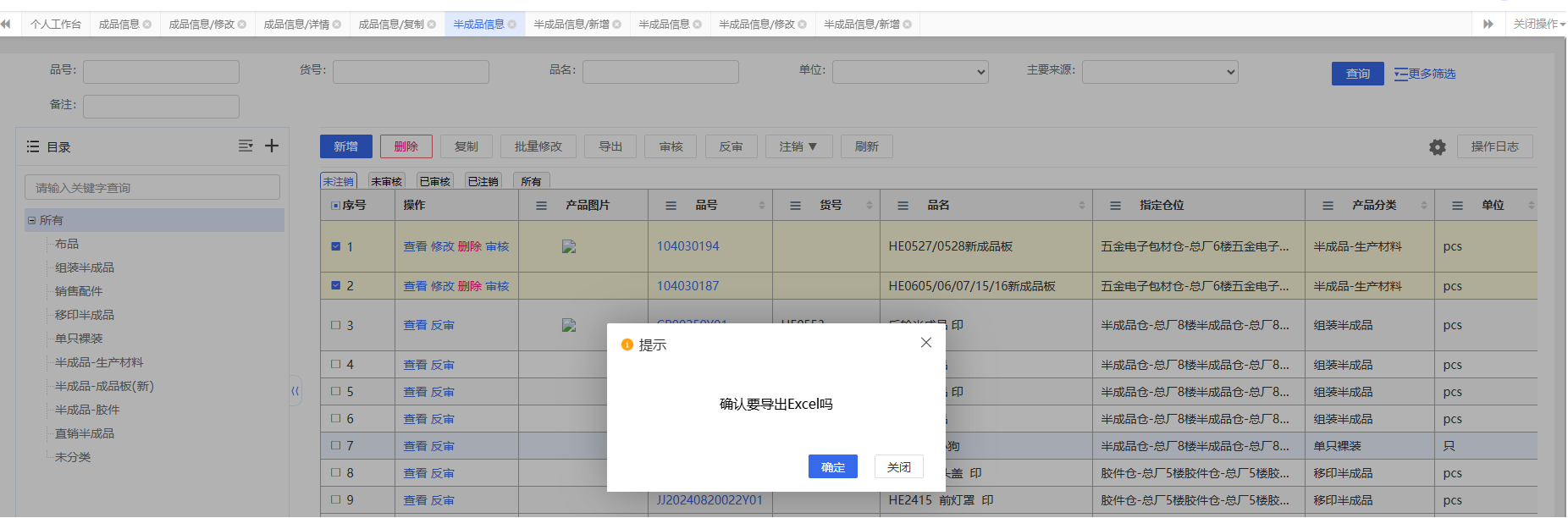The image size is (1568, 518).
Task: Collapse the 所有 tree node
Action: (31, 220)
